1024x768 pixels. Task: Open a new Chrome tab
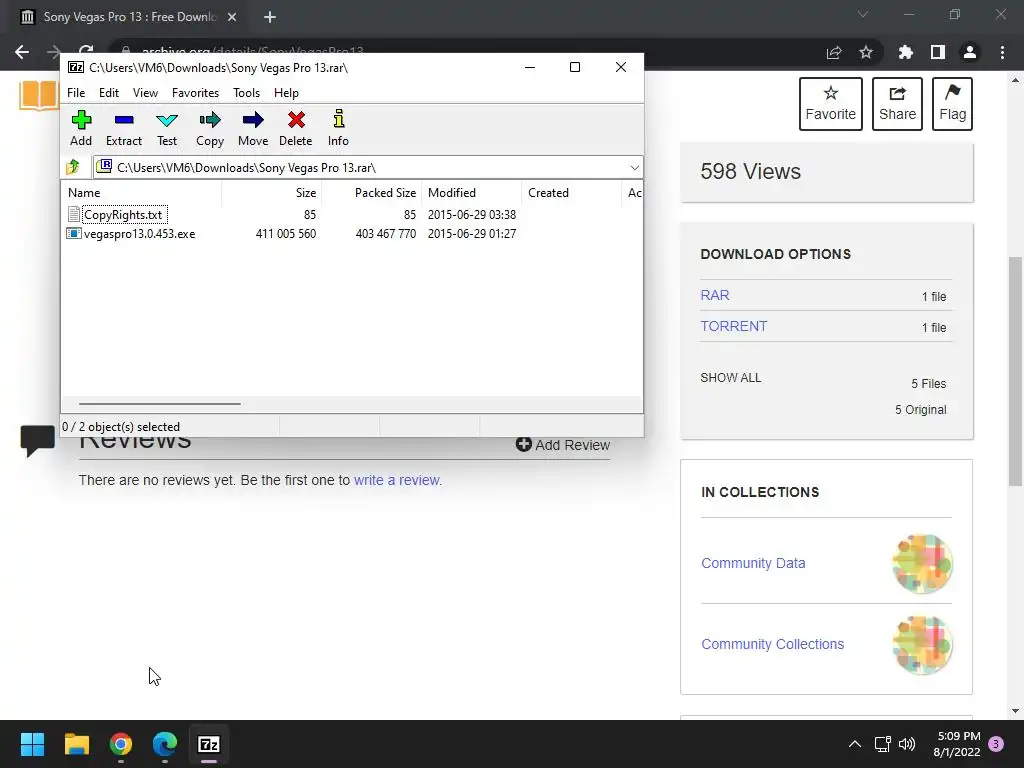(x=270, y=17)
